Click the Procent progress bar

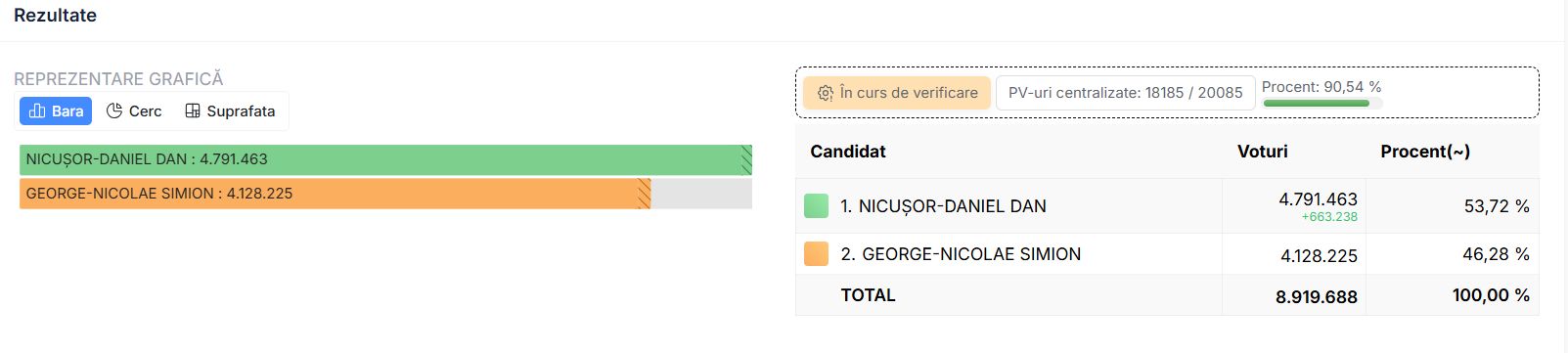(x=1322, y=103)
